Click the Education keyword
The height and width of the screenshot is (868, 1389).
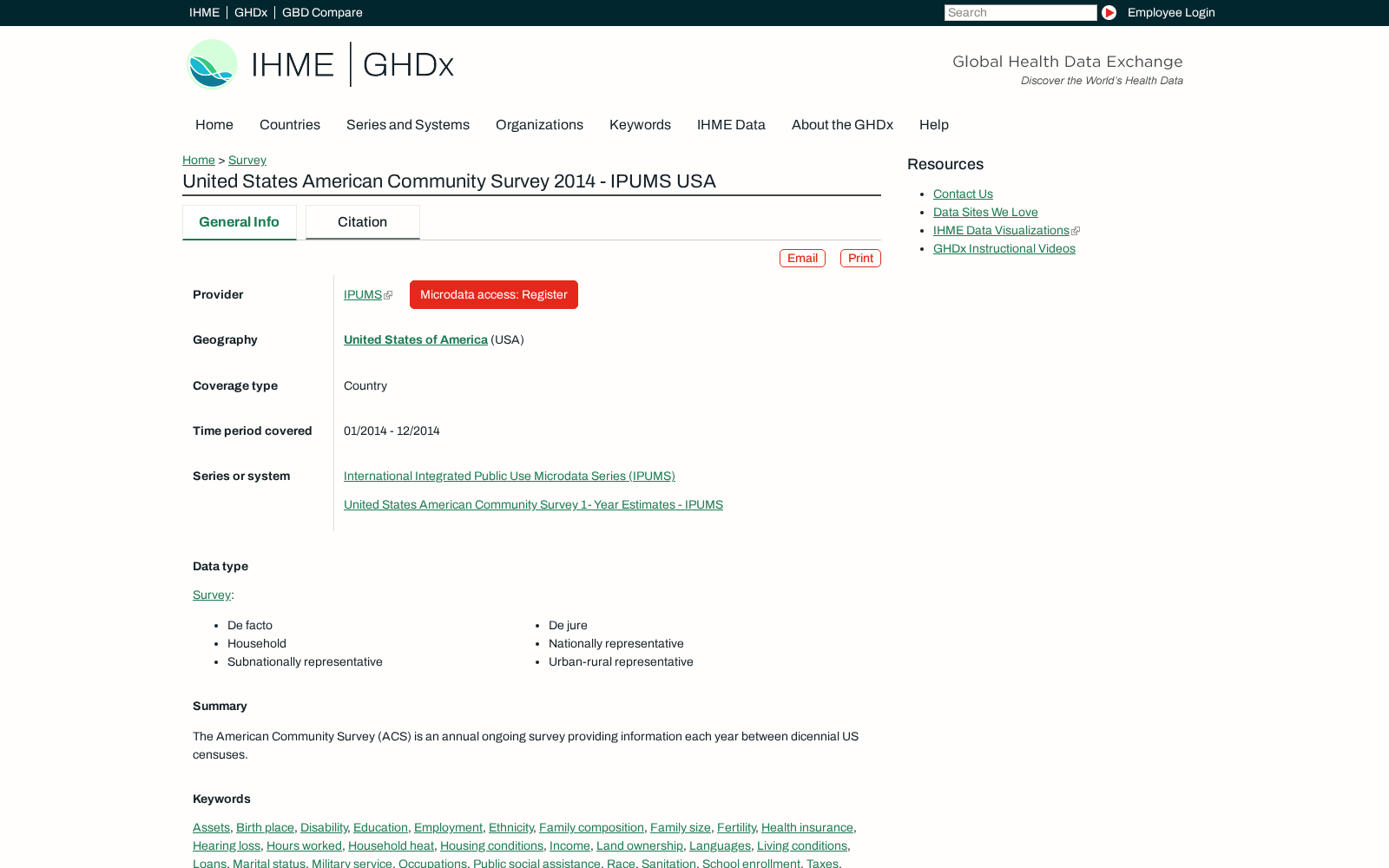[x=380, y=827]
